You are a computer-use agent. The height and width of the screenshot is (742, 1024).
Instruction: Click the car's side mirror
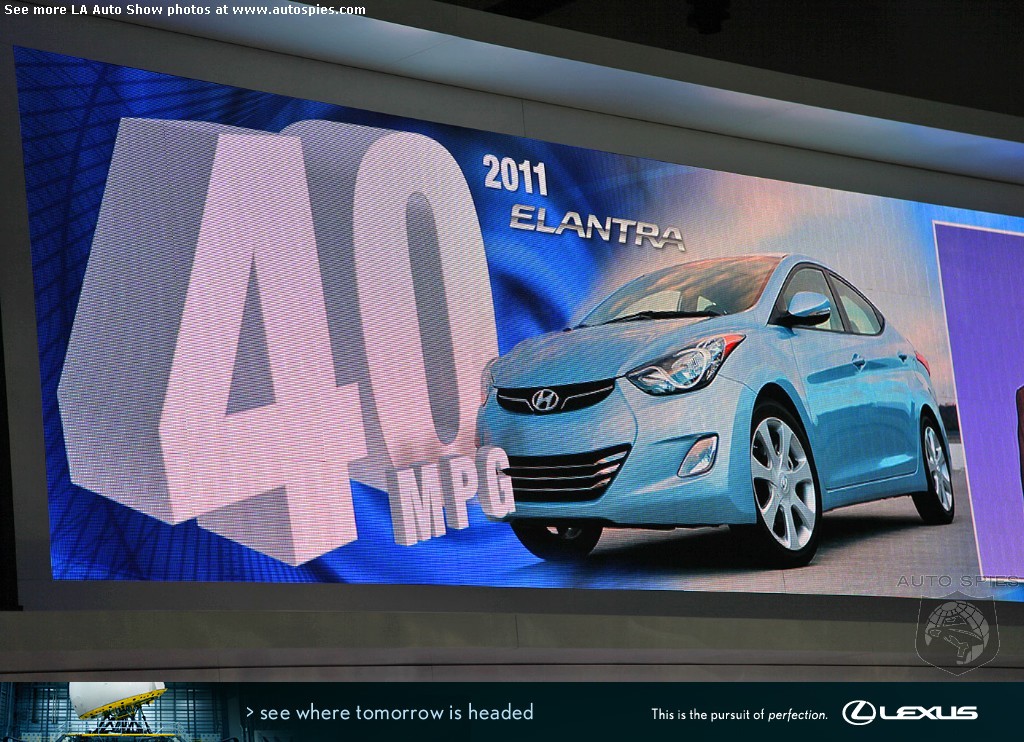806,308
